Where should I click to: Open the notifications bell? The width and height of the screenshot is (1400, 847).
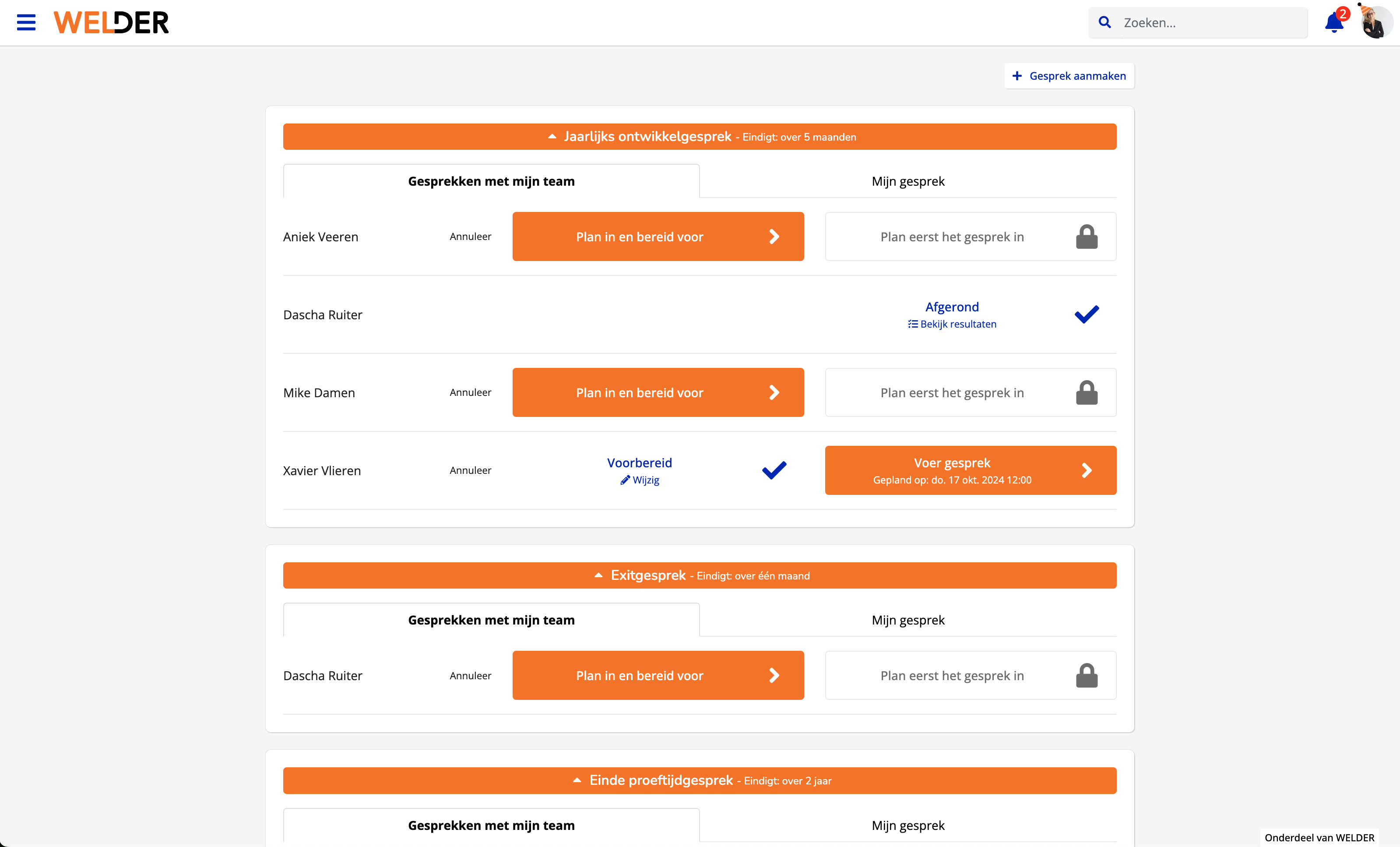1333,23
